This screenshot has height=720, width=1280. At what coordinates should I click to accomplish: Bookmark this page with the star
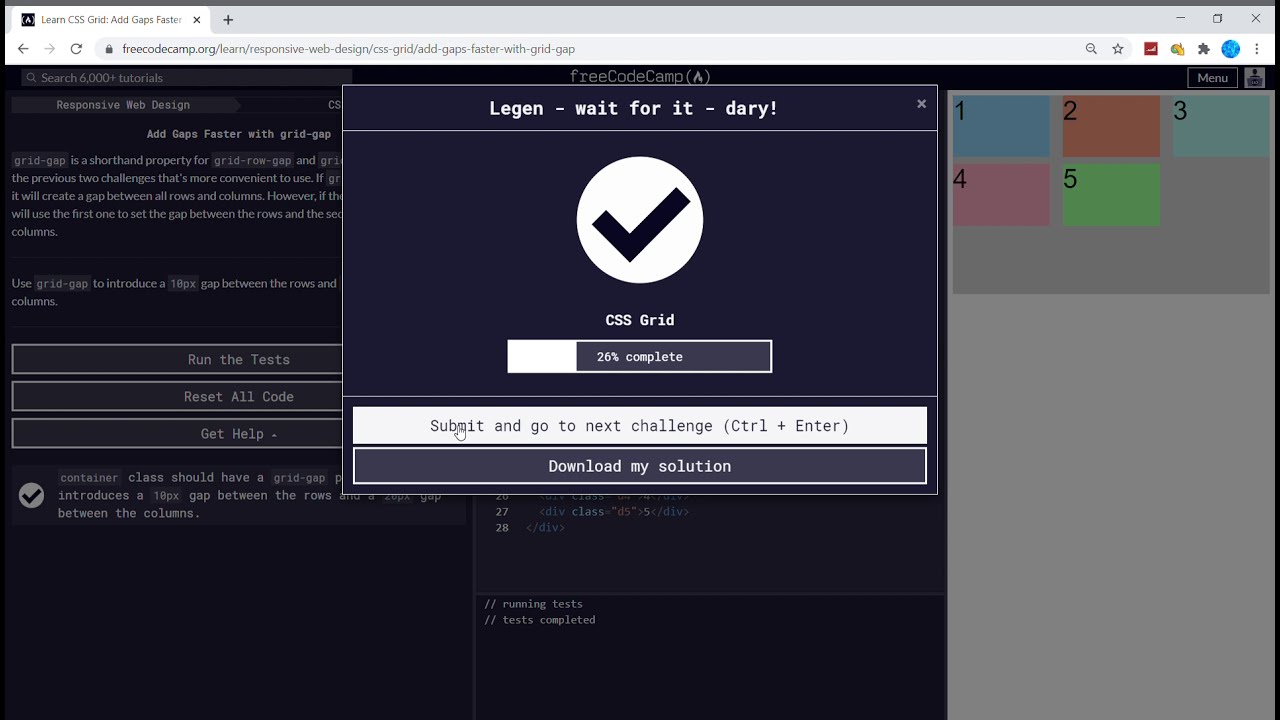point(1118,49)
